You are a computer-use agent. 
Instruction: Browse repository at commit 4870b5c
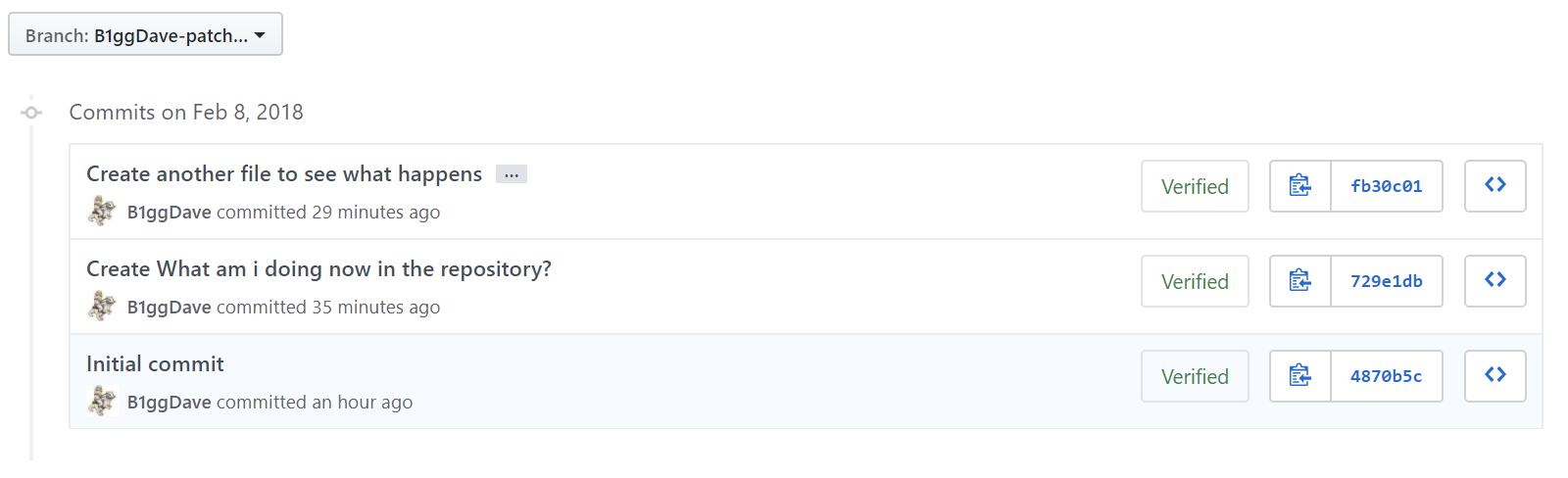pyautogui.click(x=1495, y=376)
